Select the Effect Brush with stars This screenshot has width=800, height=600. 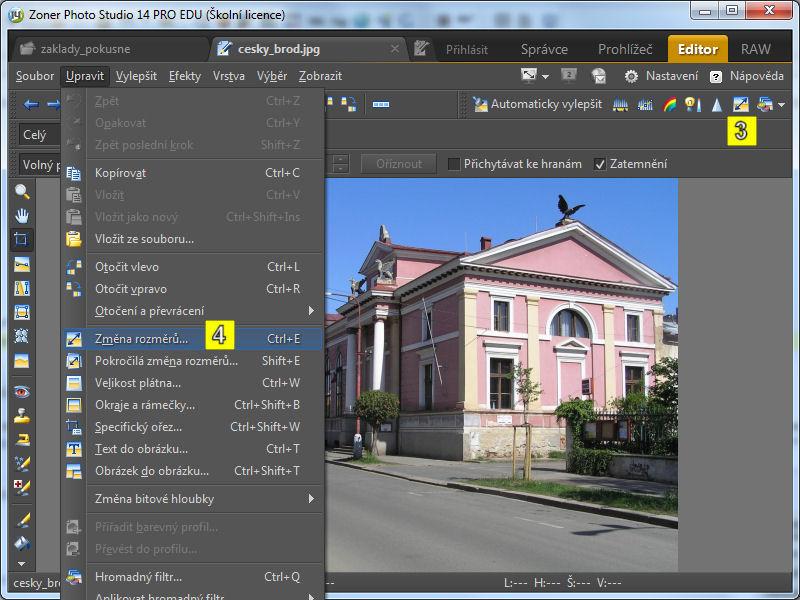click(x=21, y=464)
